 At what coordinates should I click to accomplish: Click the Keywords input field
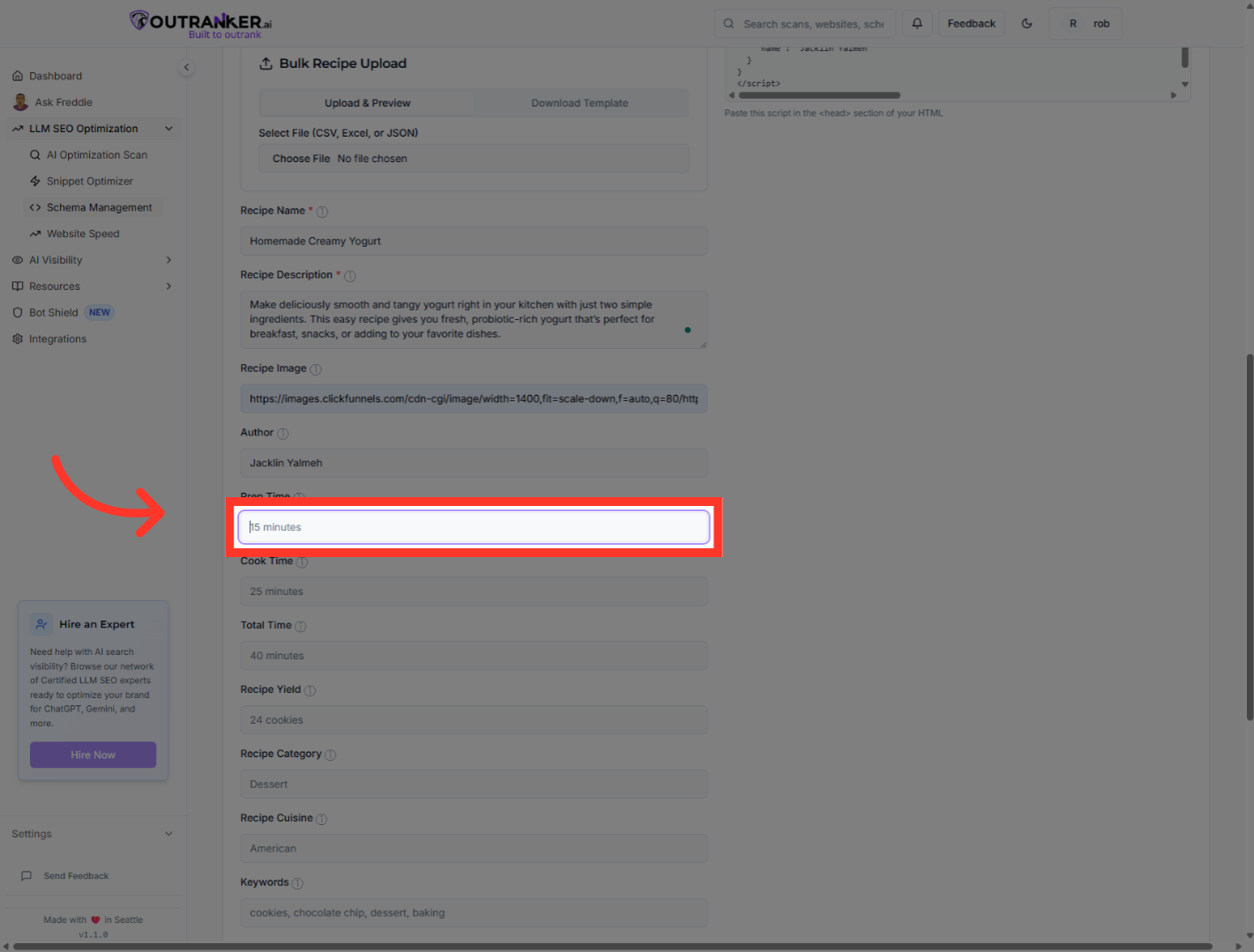pyautogui.click(x=474, y=913)
